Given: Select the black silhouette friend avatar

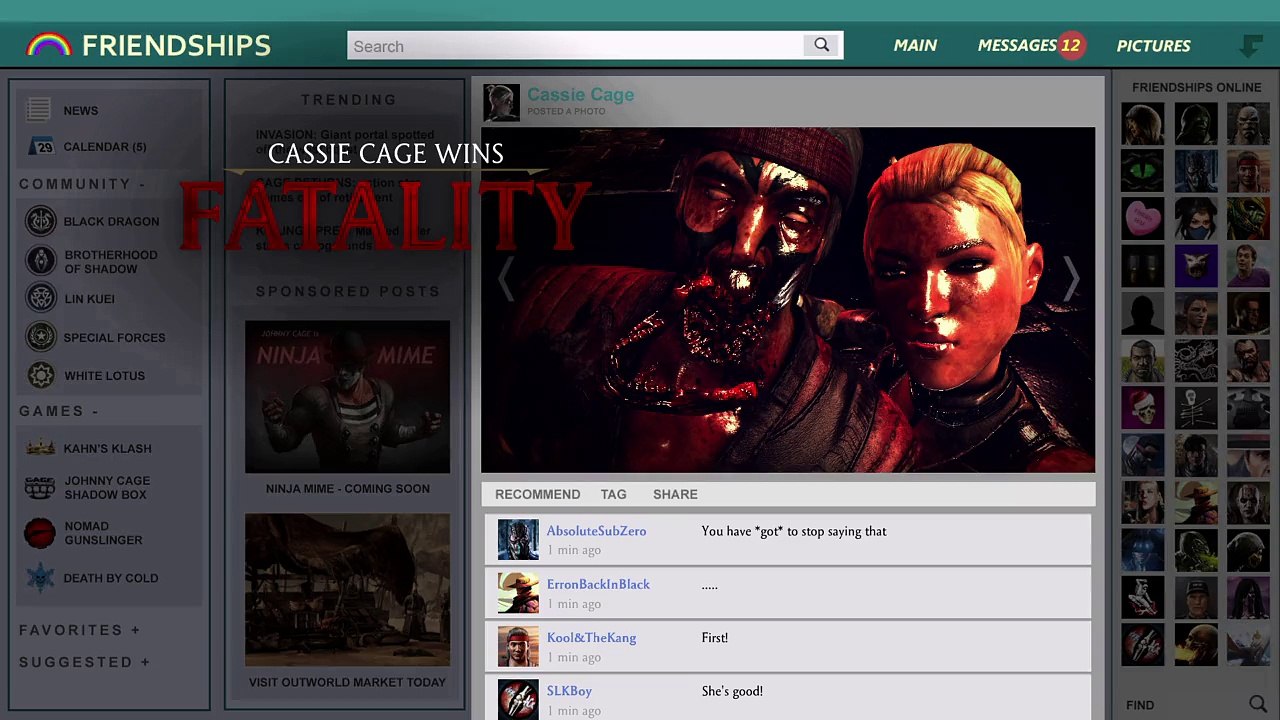Looking at the screenshot, I should click(1143, 313).
